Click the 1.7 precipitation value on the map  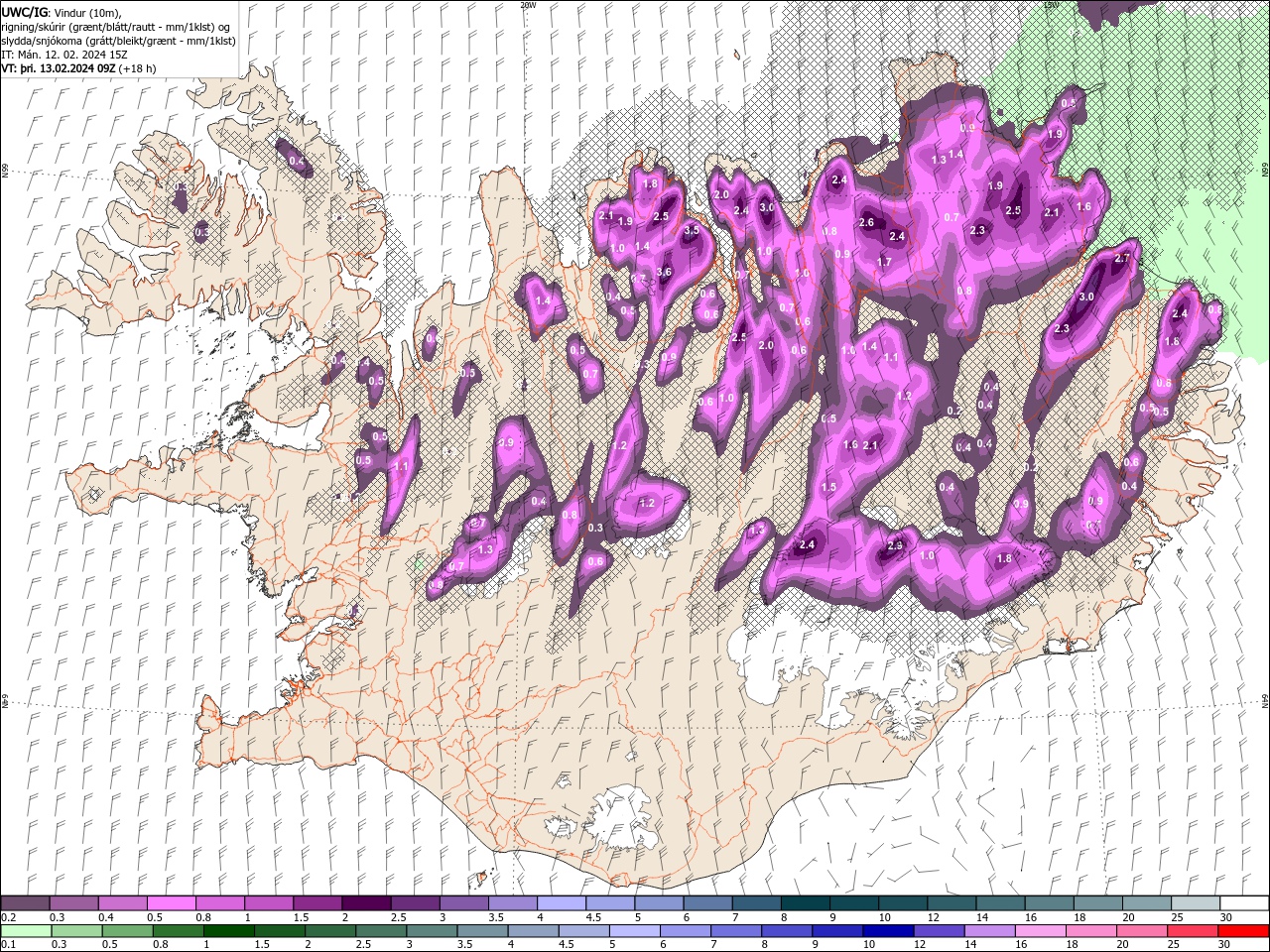[884, 262]
